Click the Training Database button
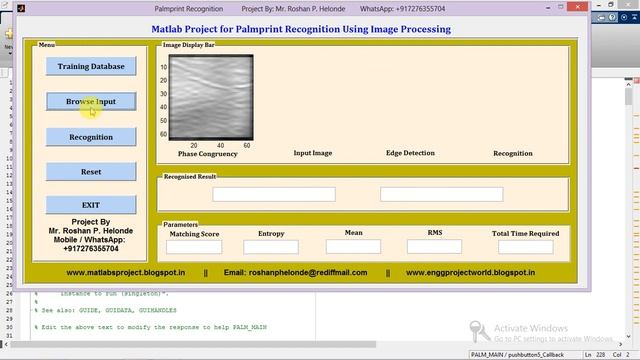Image resolution: width=640 pixels, height=360 pixels. [91, 66]
